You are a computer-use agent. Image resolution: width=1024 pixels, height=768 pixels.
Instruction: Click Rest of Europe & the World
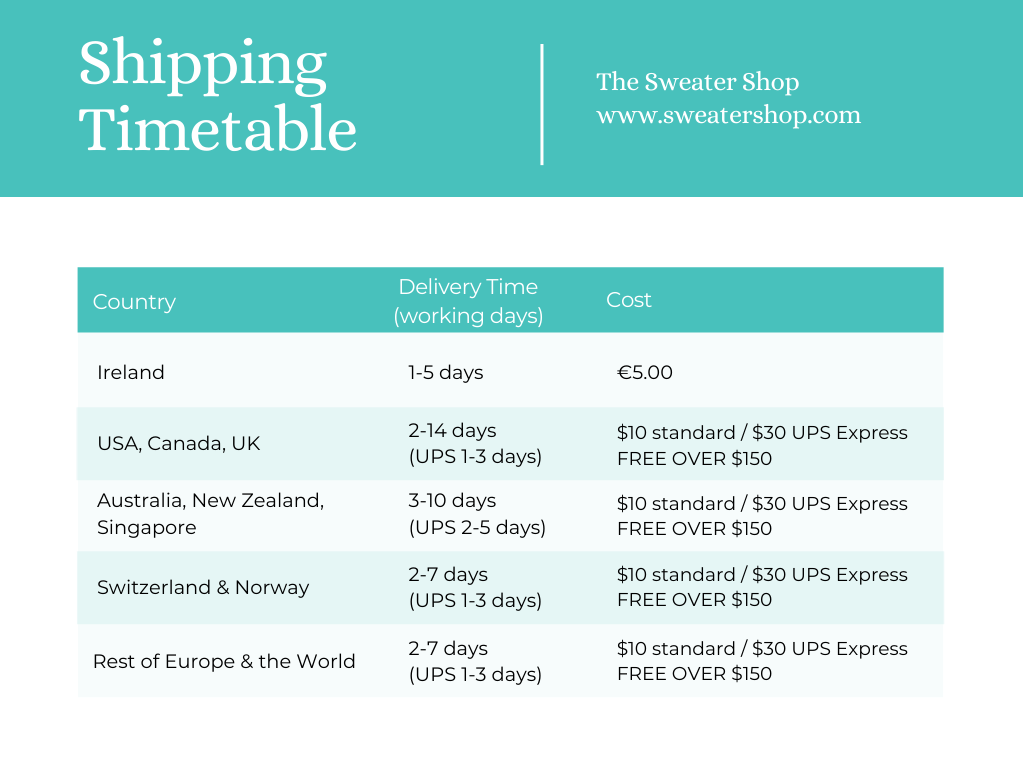pos(224,662)
